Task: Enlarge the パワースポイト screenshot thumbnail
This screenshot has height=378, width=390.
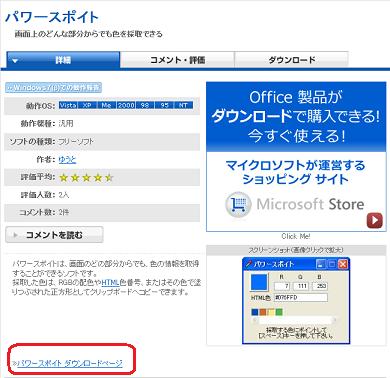Action: click(x=296, y=301)
